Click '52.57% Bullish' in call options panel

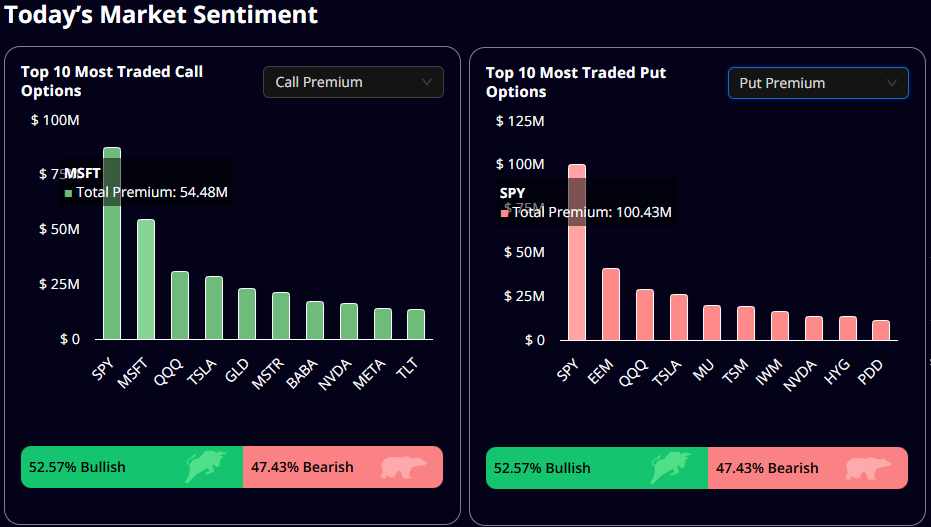pyautogui.click(x=77, y=467)
